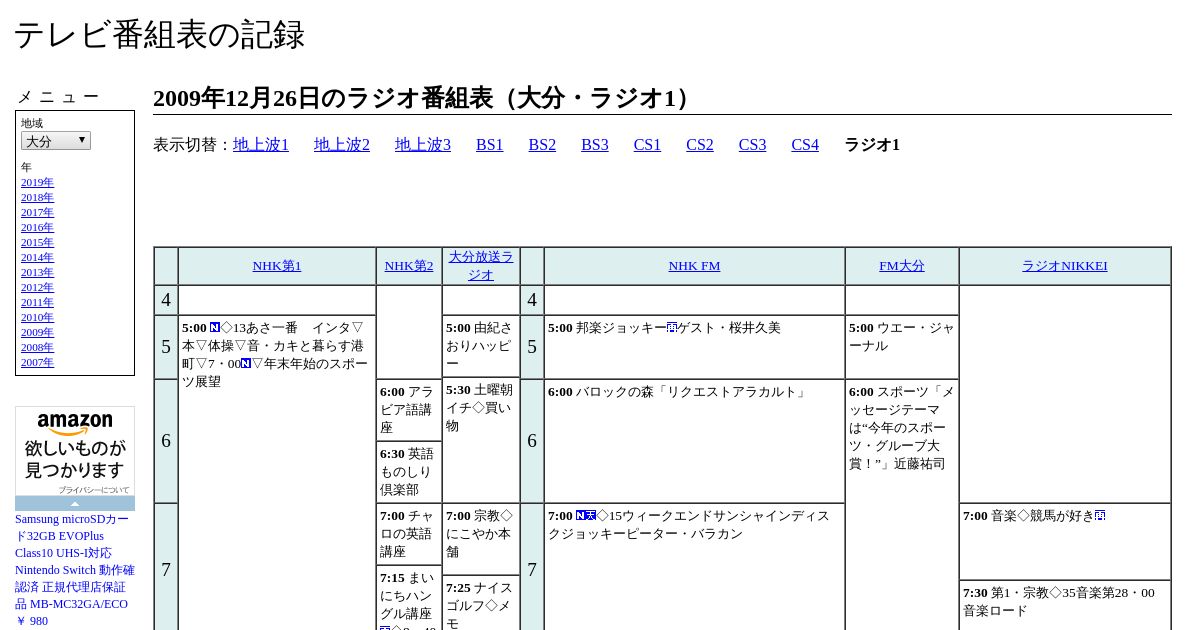Viewport: 1200px width, 630px height.
Task: Open the 2008年 archive link
Action: click(37, 348)
